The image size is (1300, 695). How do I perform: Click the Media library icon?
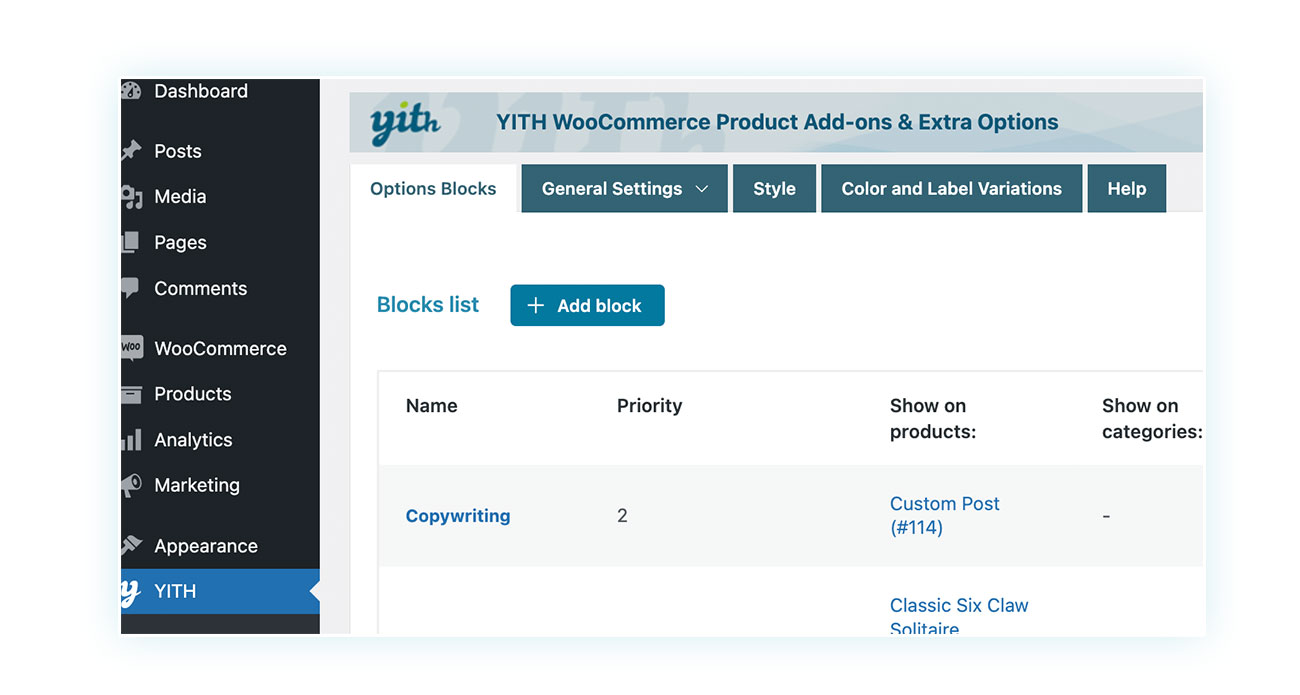pyautogui.click(x=131, y=197)
